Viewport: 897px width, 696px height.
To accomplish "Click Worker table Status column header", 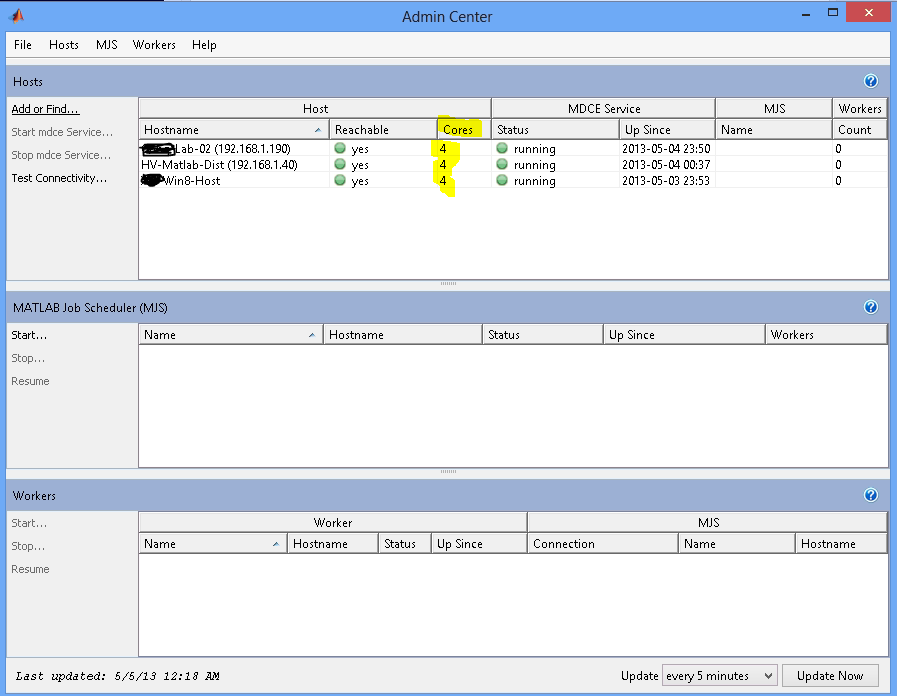I will click(x=404, y=543).
